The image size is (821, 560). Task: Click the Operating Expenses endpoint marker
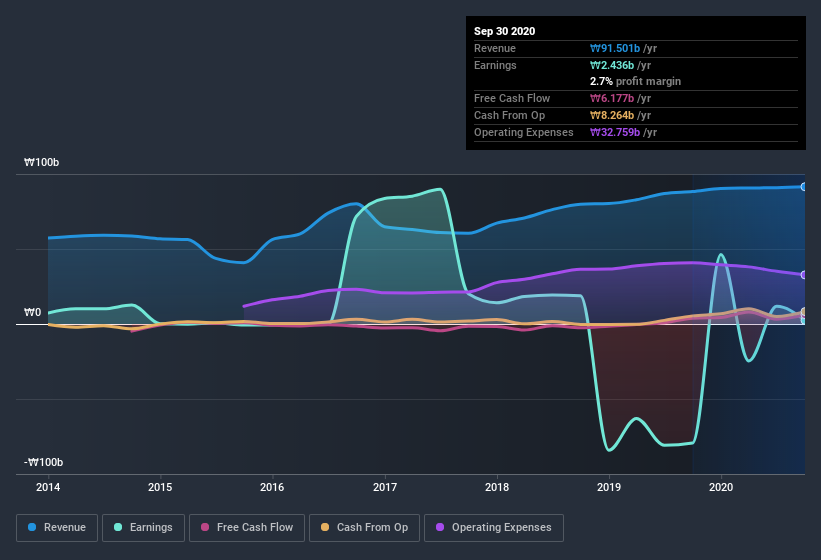804,274
